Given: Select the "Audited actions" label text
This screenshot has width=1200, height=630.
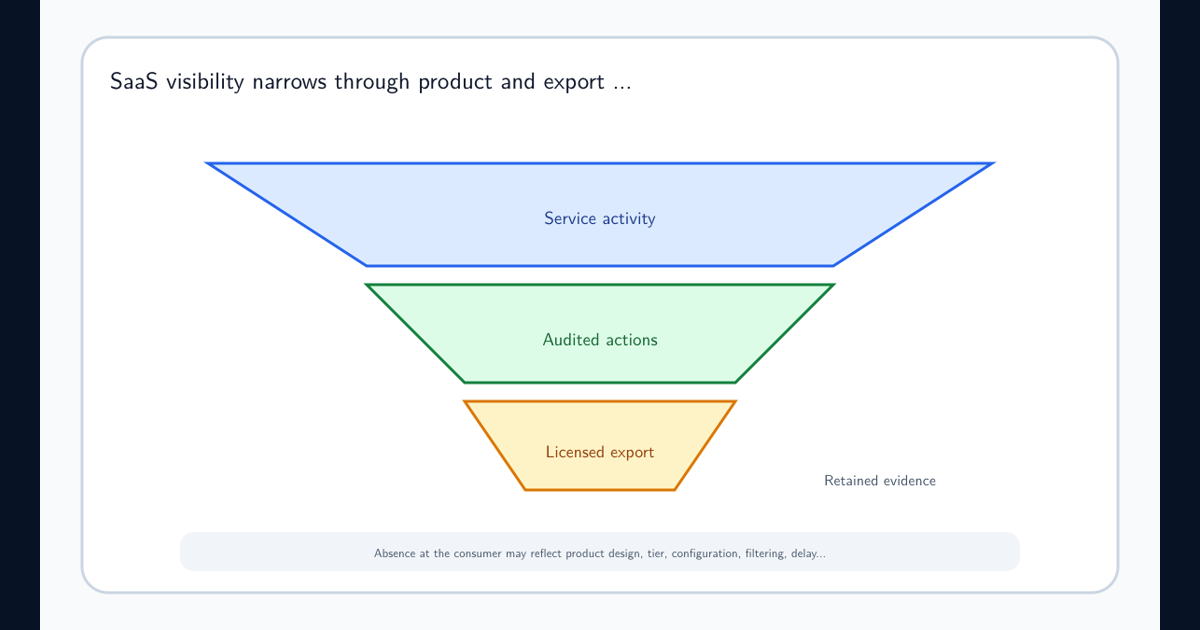Looking at the screenshot, I should coord(600,340).
